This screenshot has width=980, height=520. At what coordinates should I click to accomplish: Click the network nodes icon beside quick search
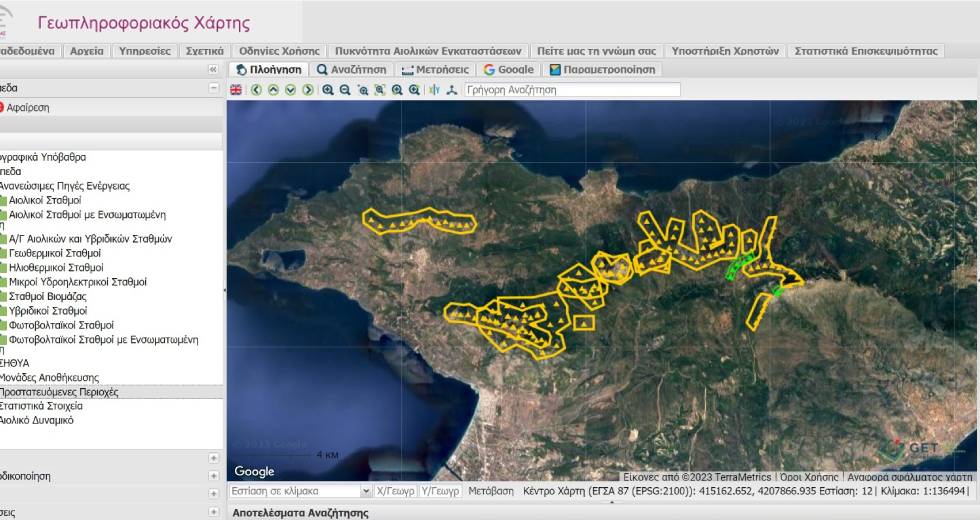click(452, 90)
